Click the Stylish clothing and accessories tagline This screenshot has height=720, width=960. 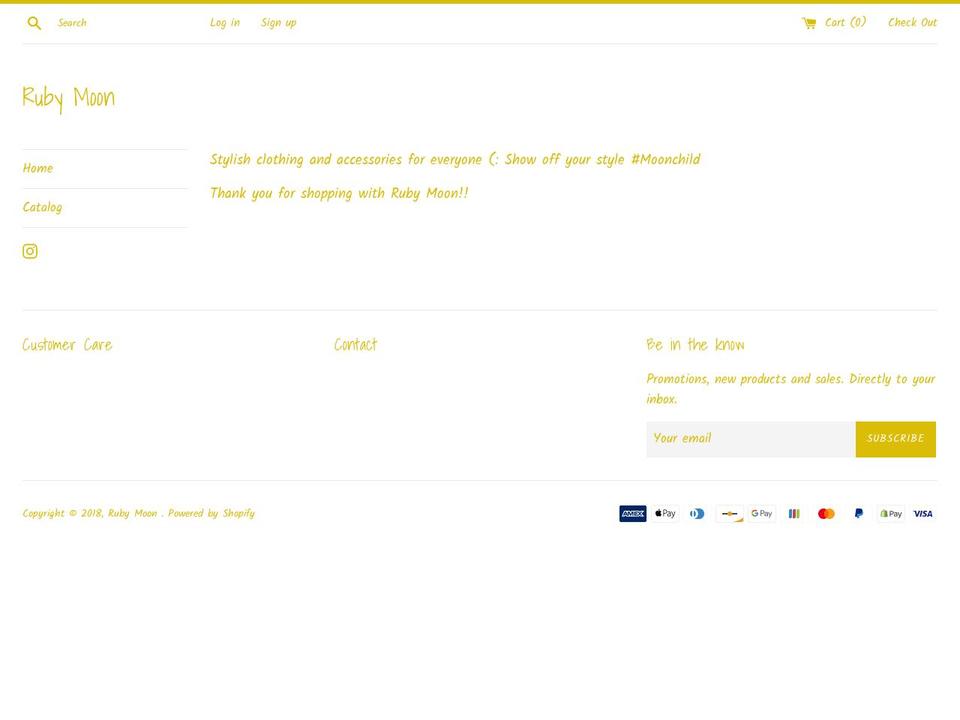click(455, 160)
